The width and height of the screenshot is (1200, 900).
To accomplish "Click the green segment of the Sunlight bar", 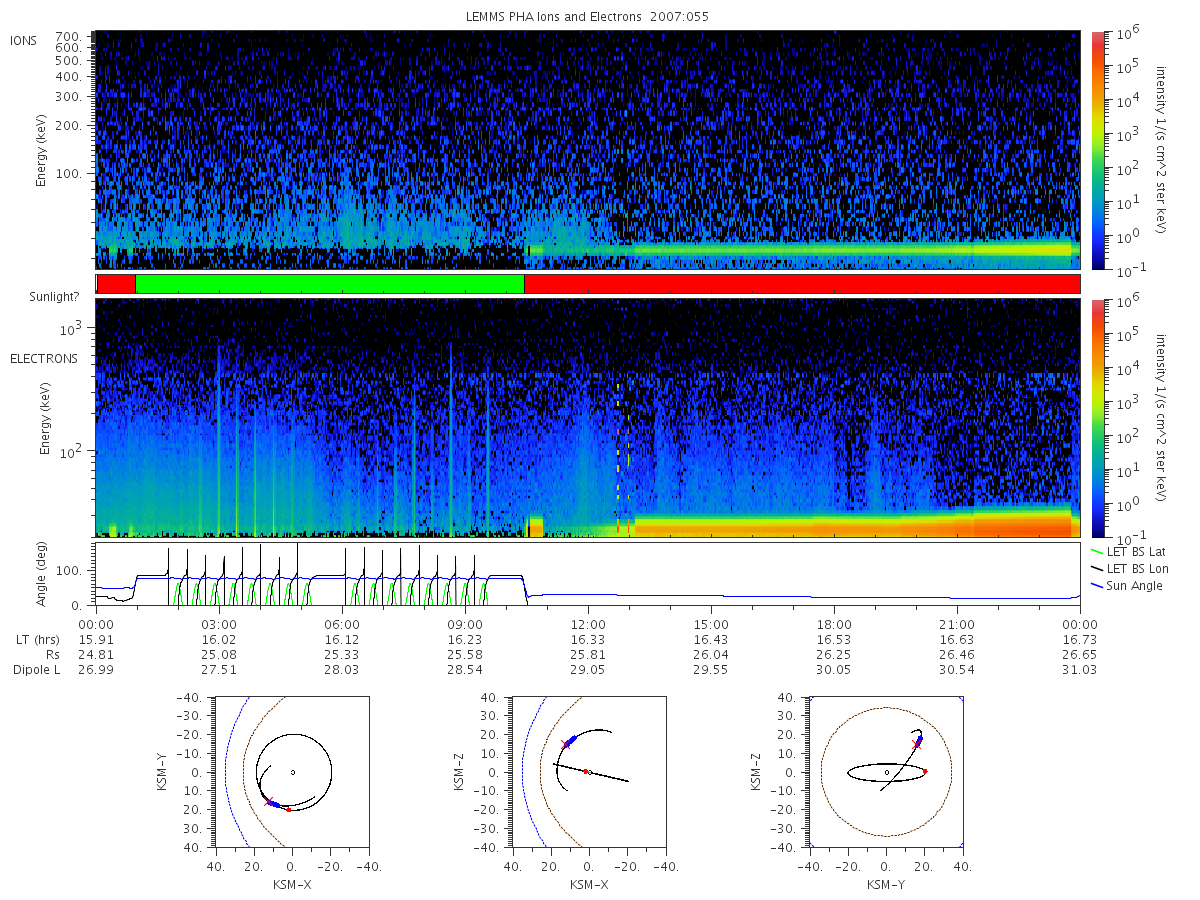I will [329, 284].
